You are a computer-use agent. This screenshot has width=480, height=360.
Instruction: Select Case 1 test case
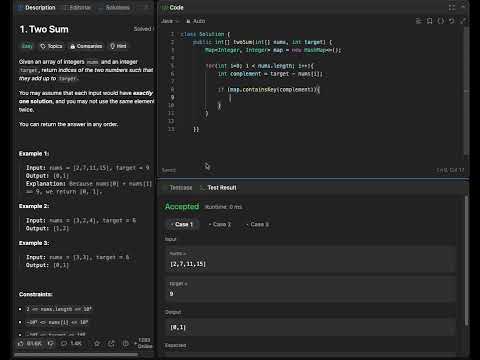tap(182, 224)
